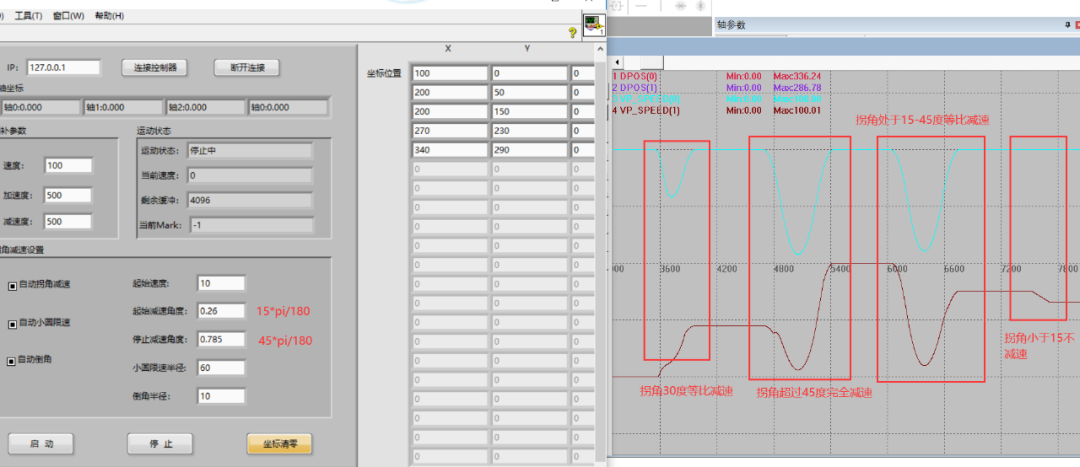
Task: Click the 当前Mark field showing -1
Action: pos(249,225)
